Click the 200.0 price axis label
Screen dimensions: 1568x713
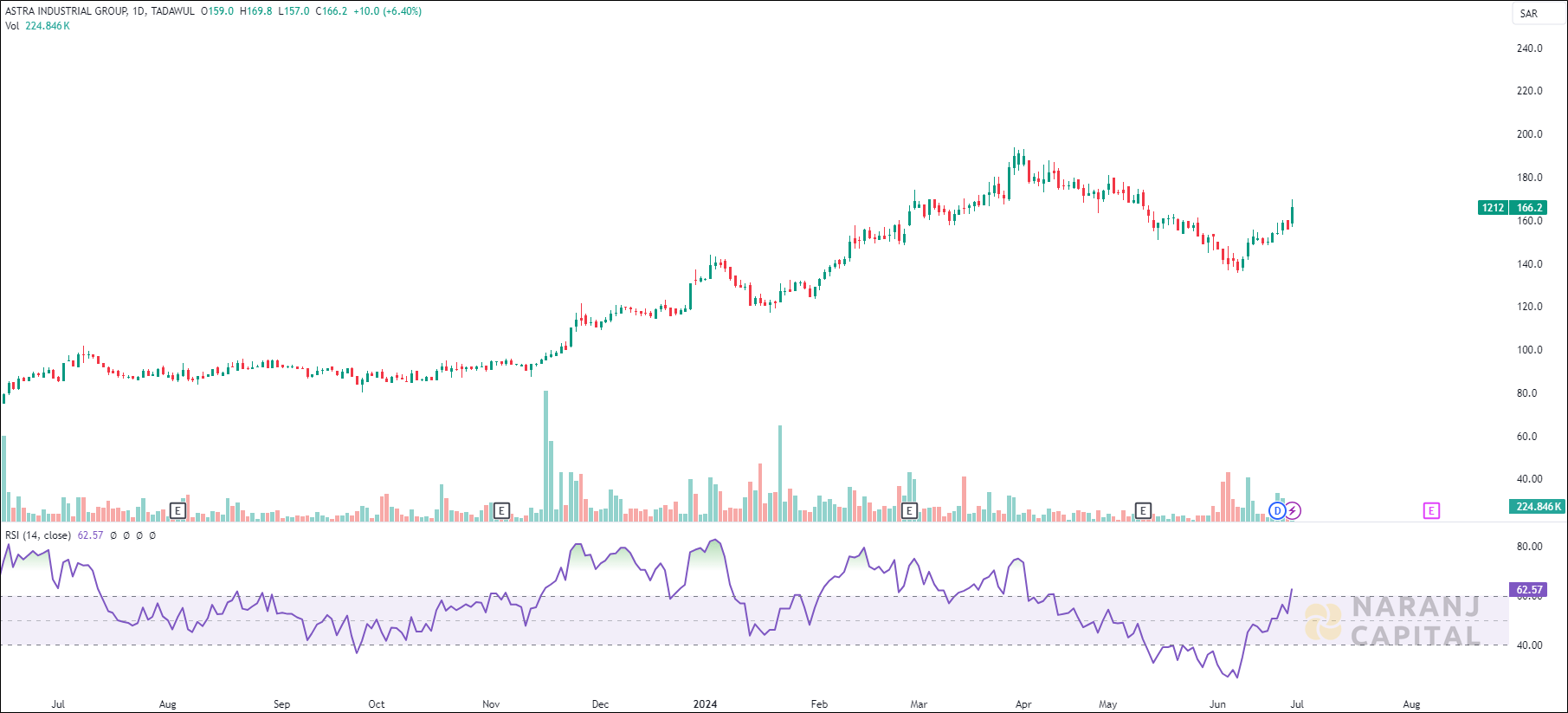(x=1529, y=134)
